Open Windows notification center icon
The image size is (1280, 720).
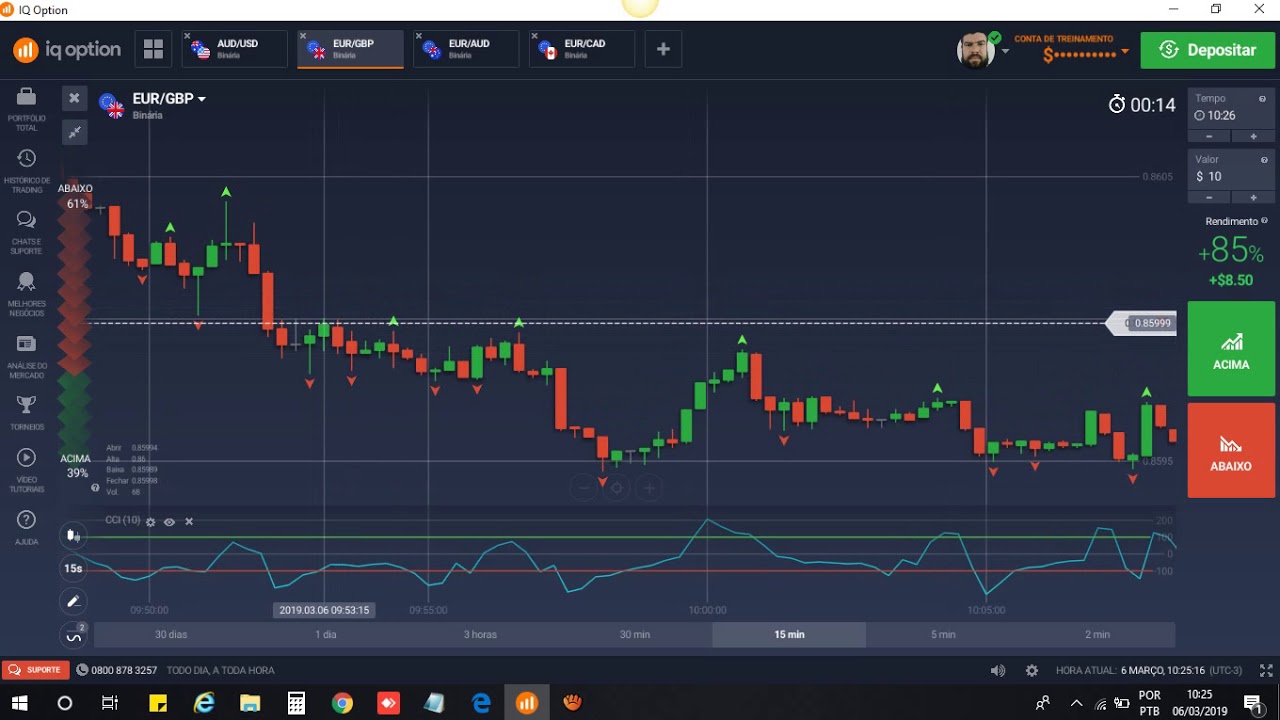(1252, 703)
